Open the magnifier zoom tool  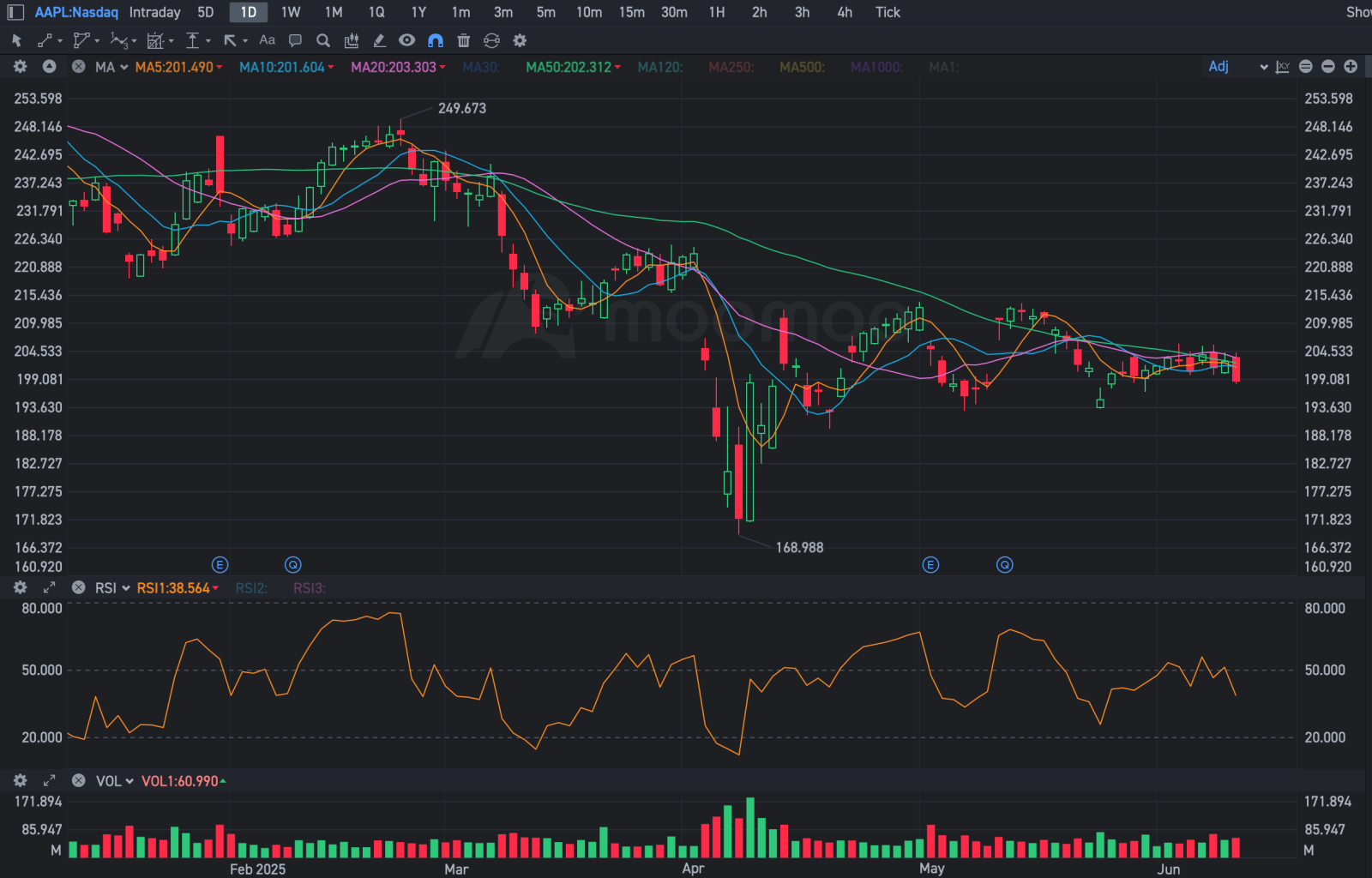(323, 40)
